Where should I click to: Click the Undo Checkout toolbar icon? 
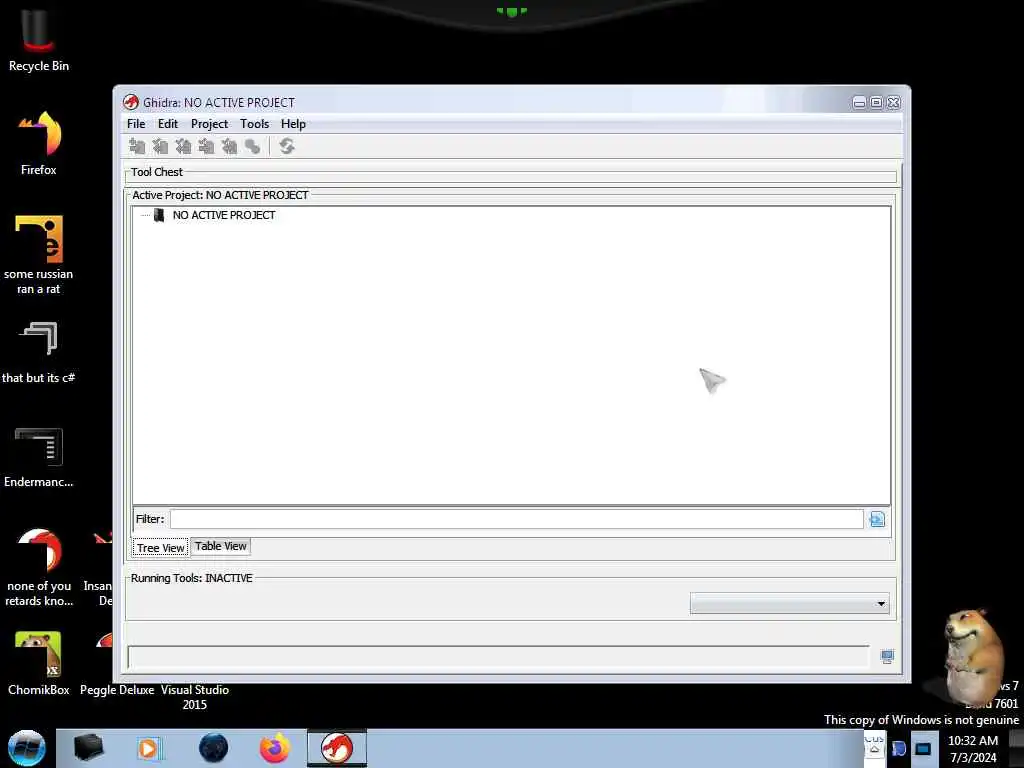pyautogui.click(x=229, y=147)
